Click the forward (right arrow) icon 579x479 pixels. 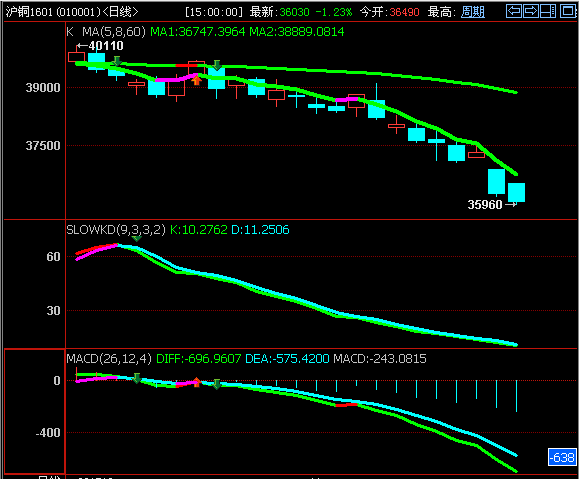click(x=531, y=11)
